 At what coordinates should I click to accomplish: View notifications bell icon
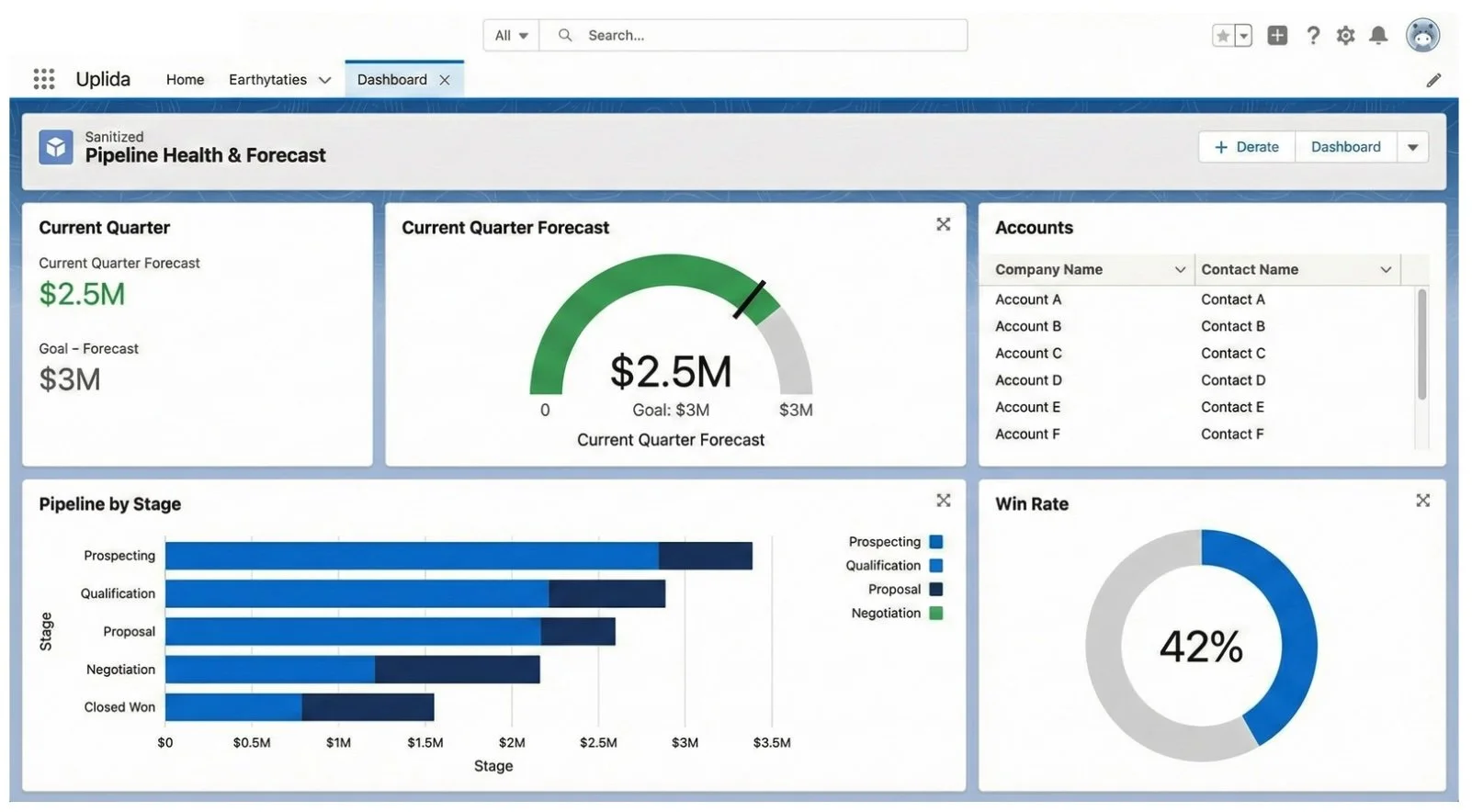tap(1378, 36)
